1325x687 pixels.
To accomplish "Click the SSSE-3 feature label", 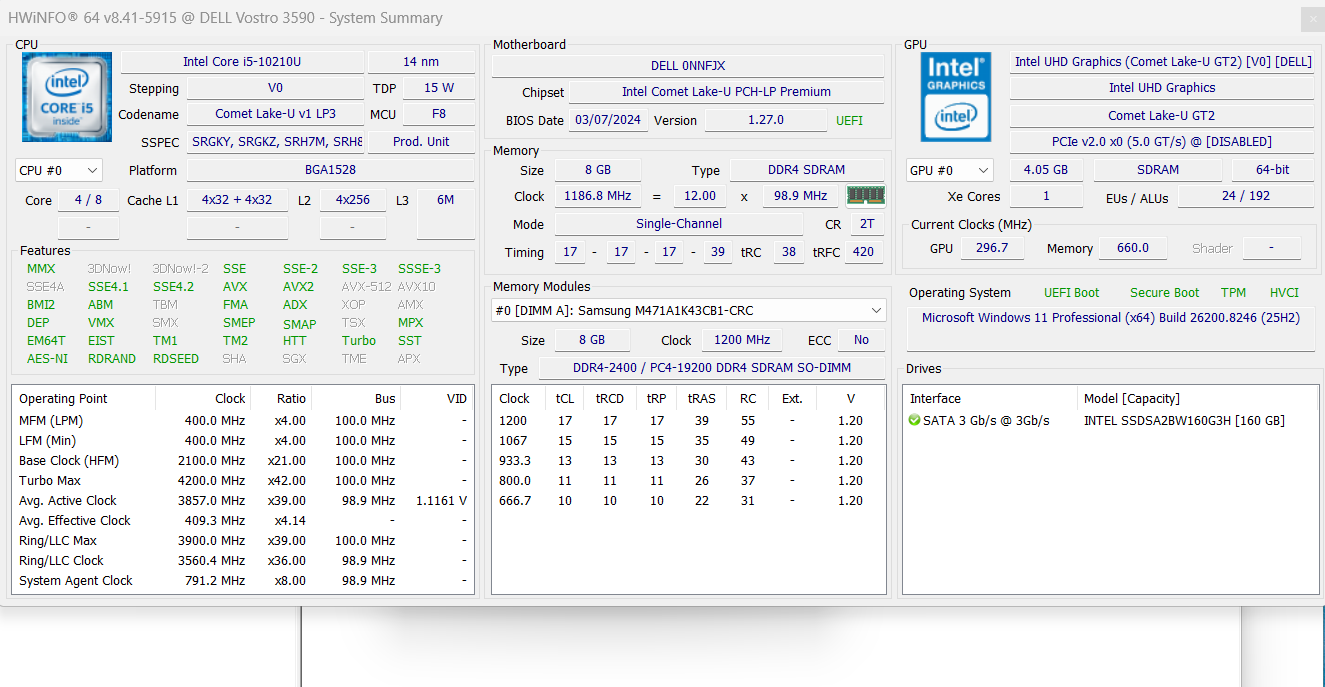I will click(x=419, y=268).
